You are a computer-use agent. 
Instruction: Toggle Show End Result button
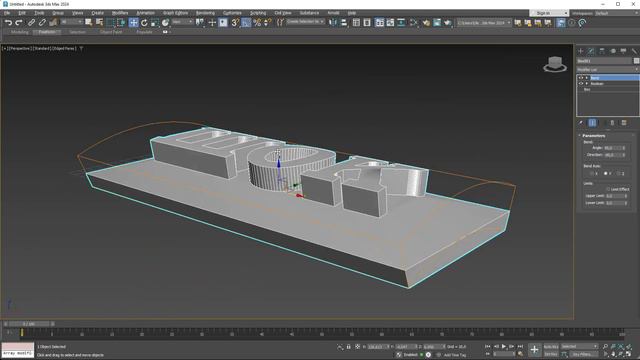(592, 123)
